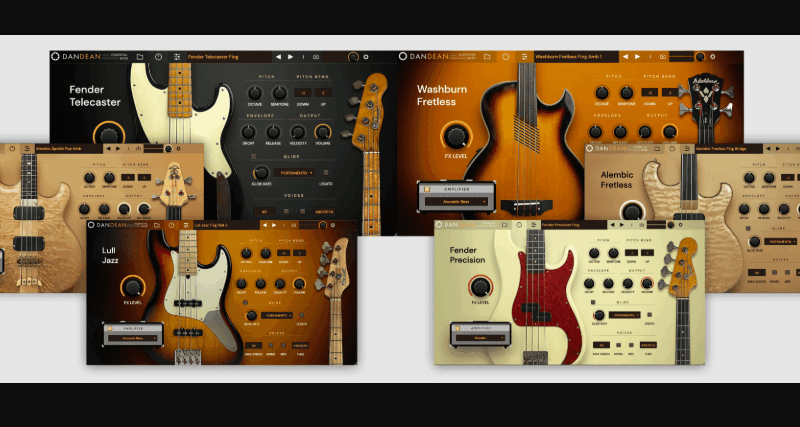
Task: Toggle the Legato checkbox in Fender Precision window
Action: (x=649, y=315)
